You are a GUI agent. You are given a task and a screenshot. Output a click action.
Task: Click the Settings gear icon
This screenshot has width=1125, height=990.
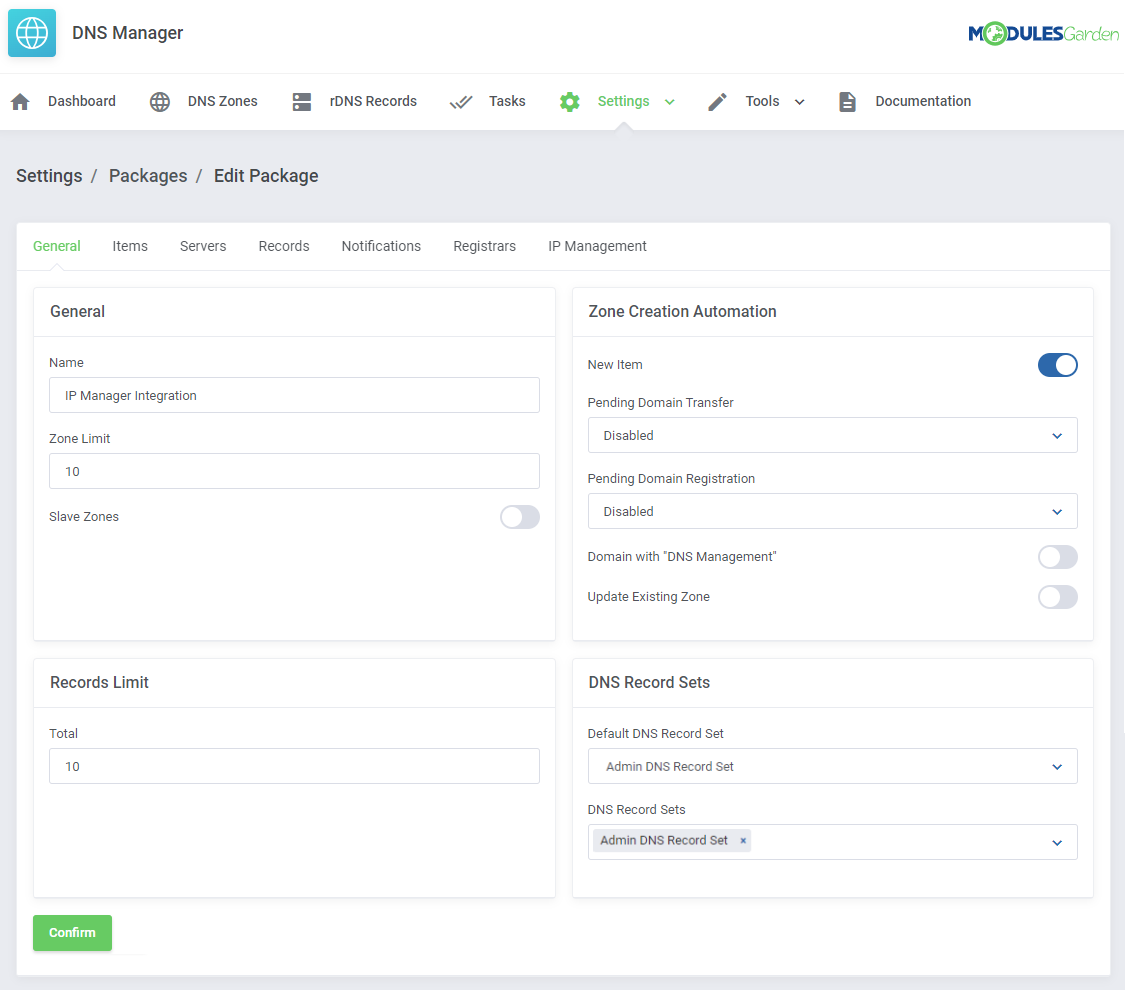click(x=570, y=102)
